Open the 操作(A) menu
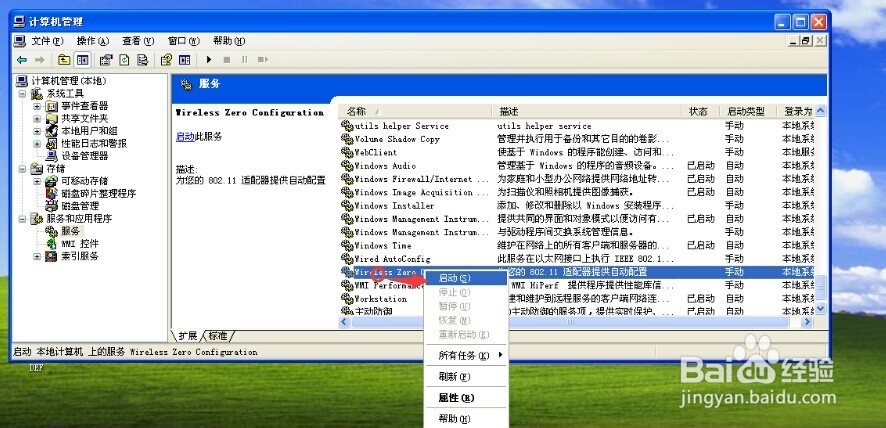Viewport: 886px width, 428px height. click(93, 41)
